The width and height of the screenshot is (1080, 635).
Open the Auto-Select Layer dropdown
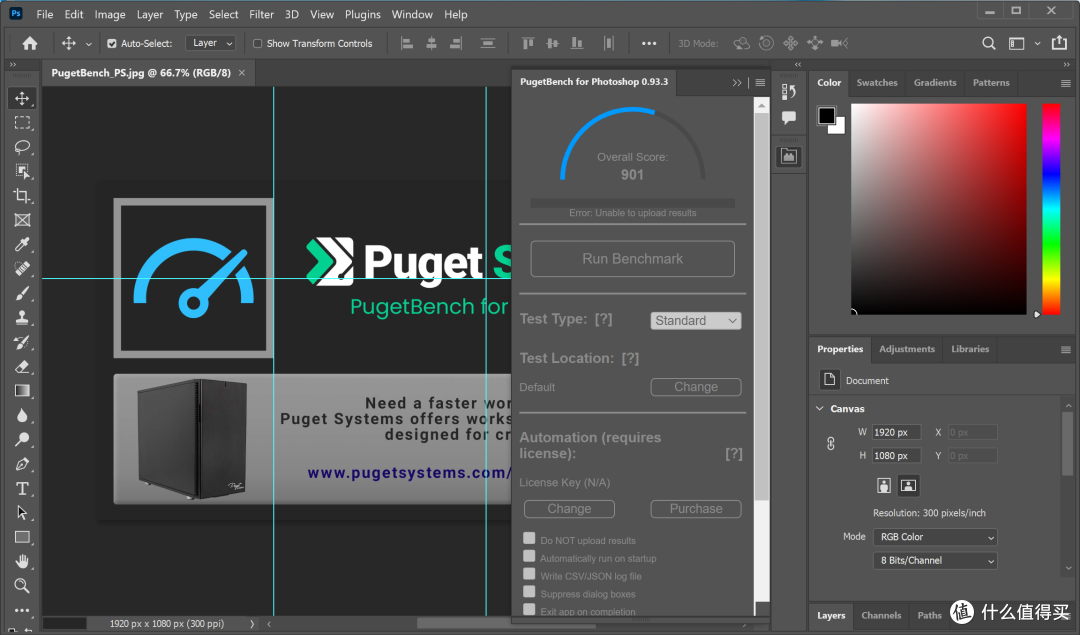[211, 43]
